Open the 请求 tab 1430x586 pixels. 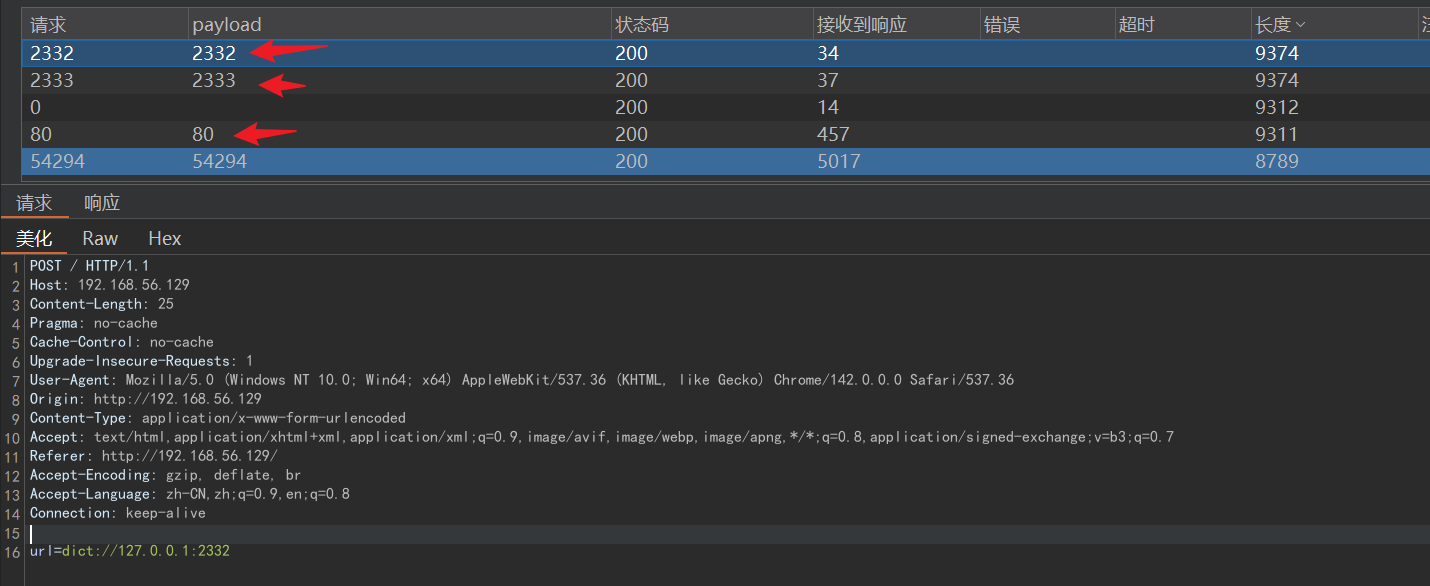click(x=34, y=203)
